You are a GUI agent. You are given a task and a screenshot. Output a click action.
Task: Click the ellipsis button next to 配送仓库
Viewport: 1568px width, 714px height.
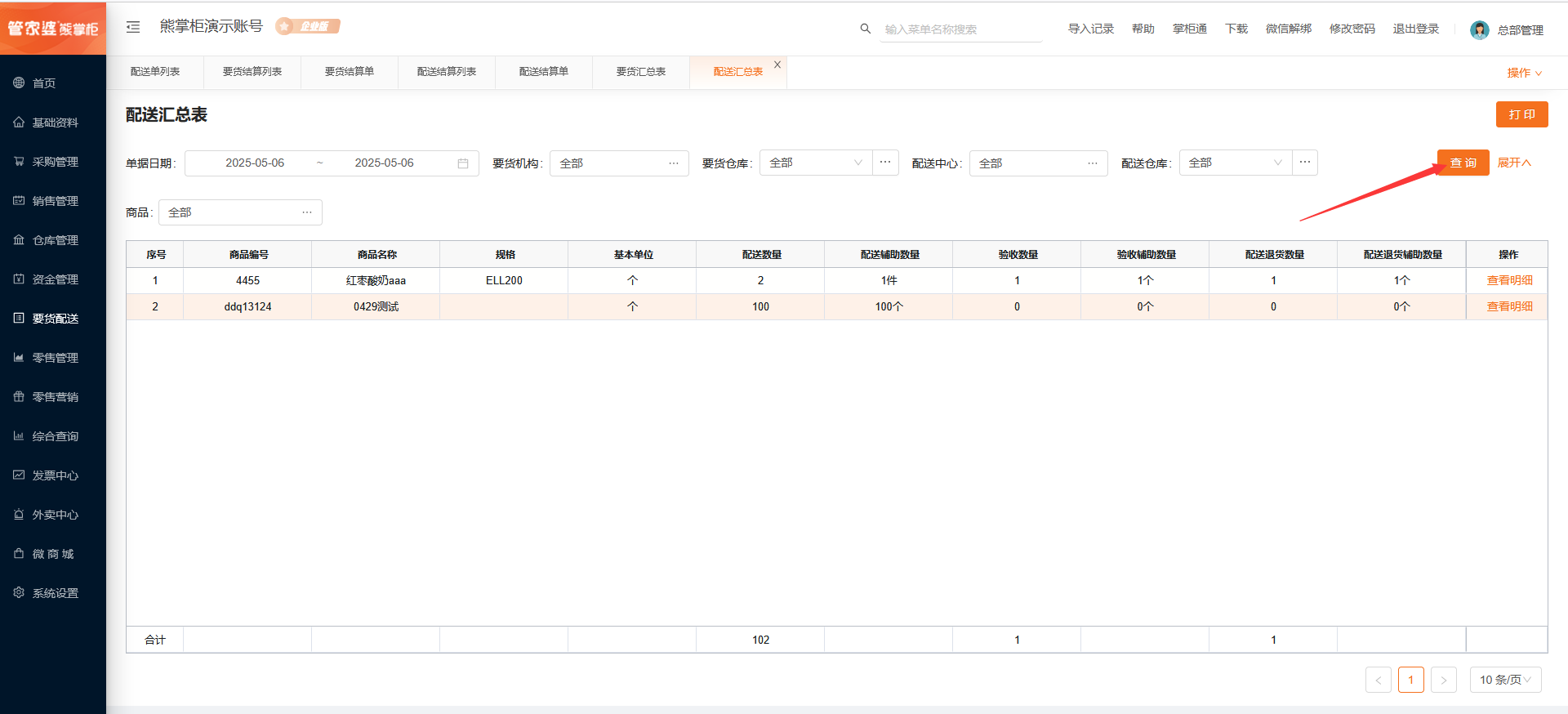pos(1305,163)
